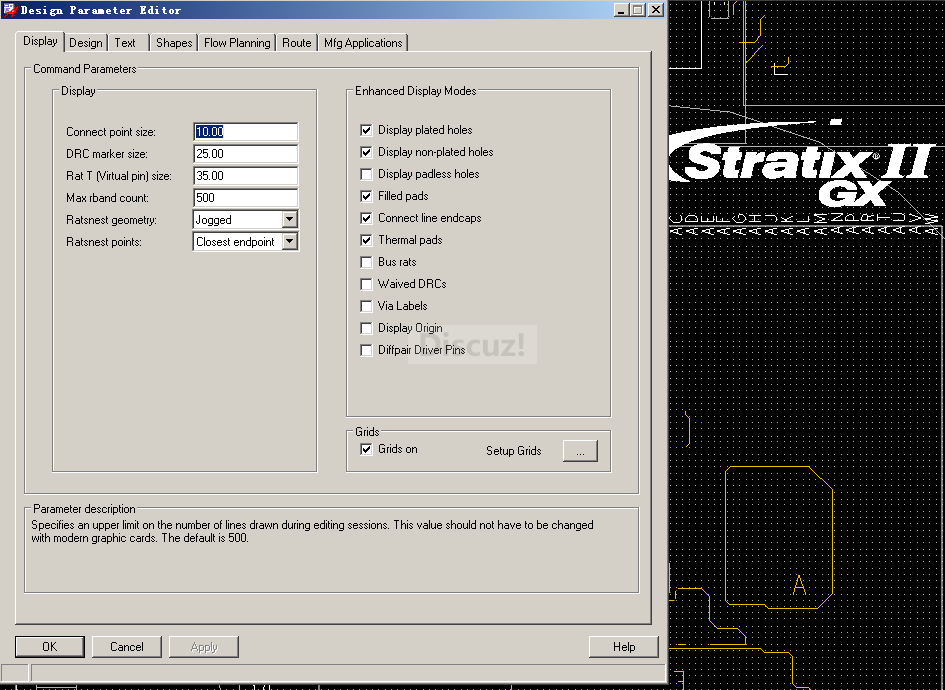
Task: Uncheck Display plated holes
Action: tap(366, 130)
